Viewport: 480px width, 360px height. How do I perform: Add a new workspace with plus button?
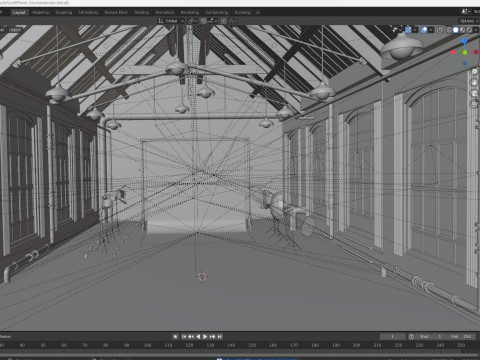click(258, 12)
